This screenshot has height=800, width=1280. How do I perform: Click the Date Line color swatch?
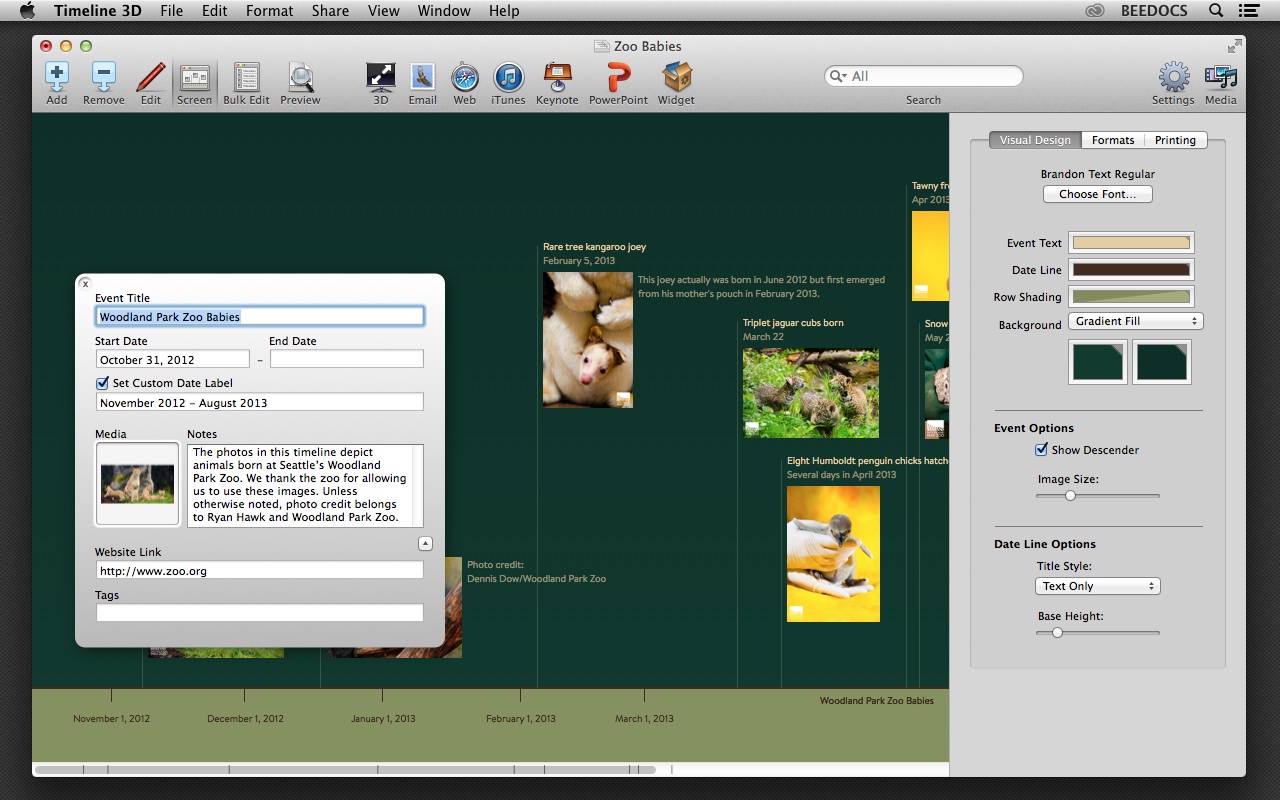pyautogui.click(x=1131, y=270)
